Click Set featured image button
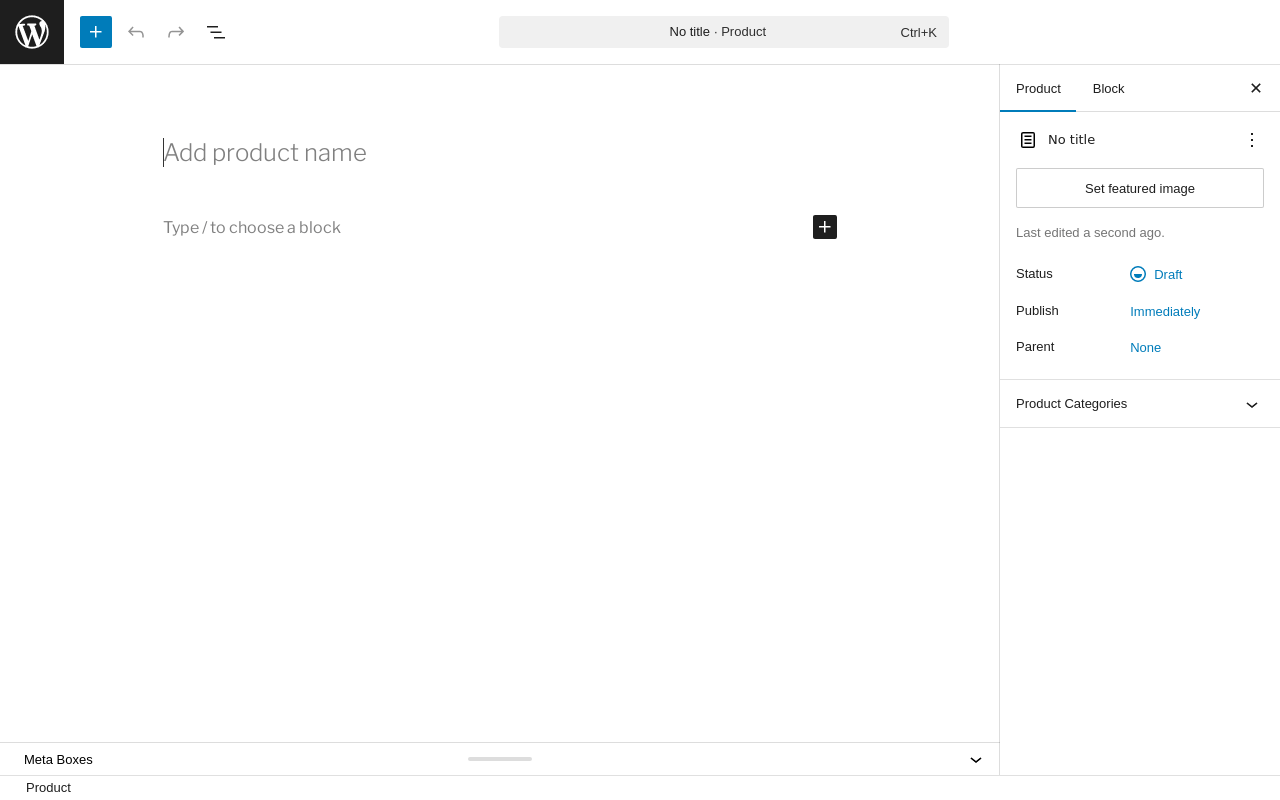The height and width of the screenshot is (800, 1280). tap(1140, 188)
